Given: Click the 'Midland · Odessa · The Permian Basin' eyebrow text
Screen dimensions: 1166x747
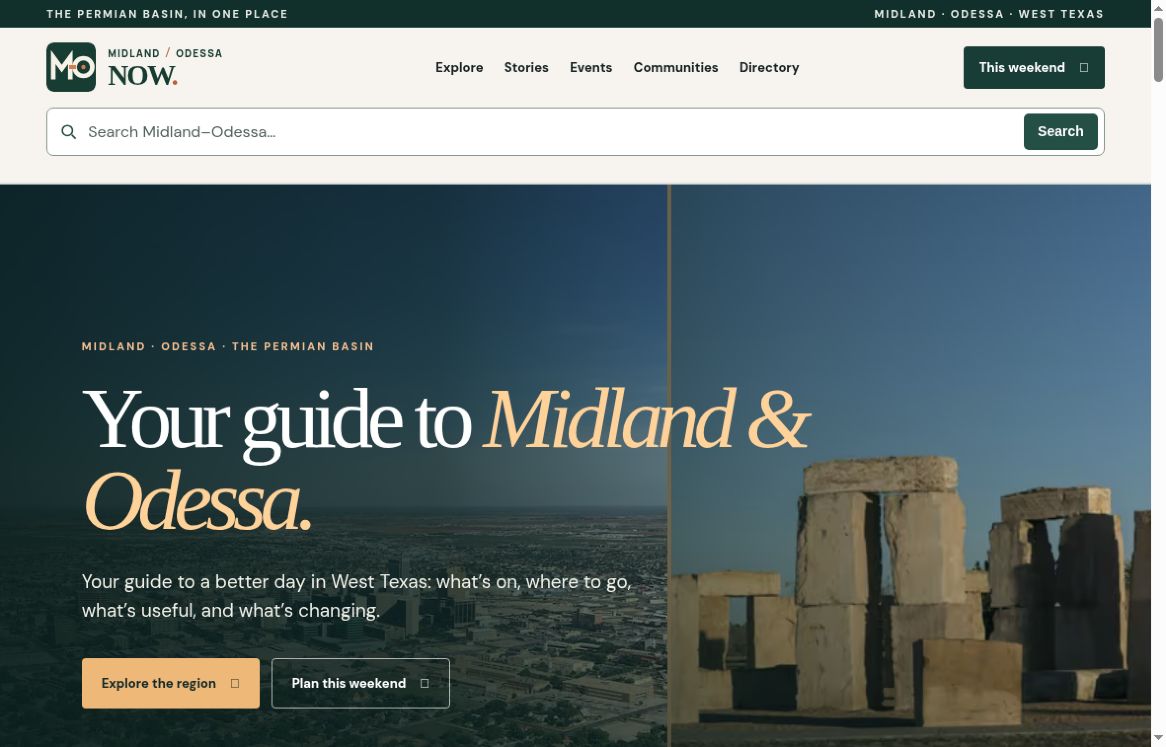Looking at the screenshot, I should point(228,346).
